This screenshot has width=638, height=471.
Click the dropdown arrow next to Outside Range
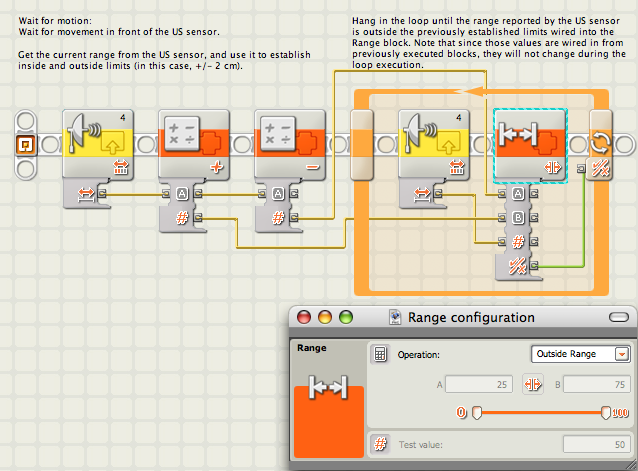[x=622, y=354]
